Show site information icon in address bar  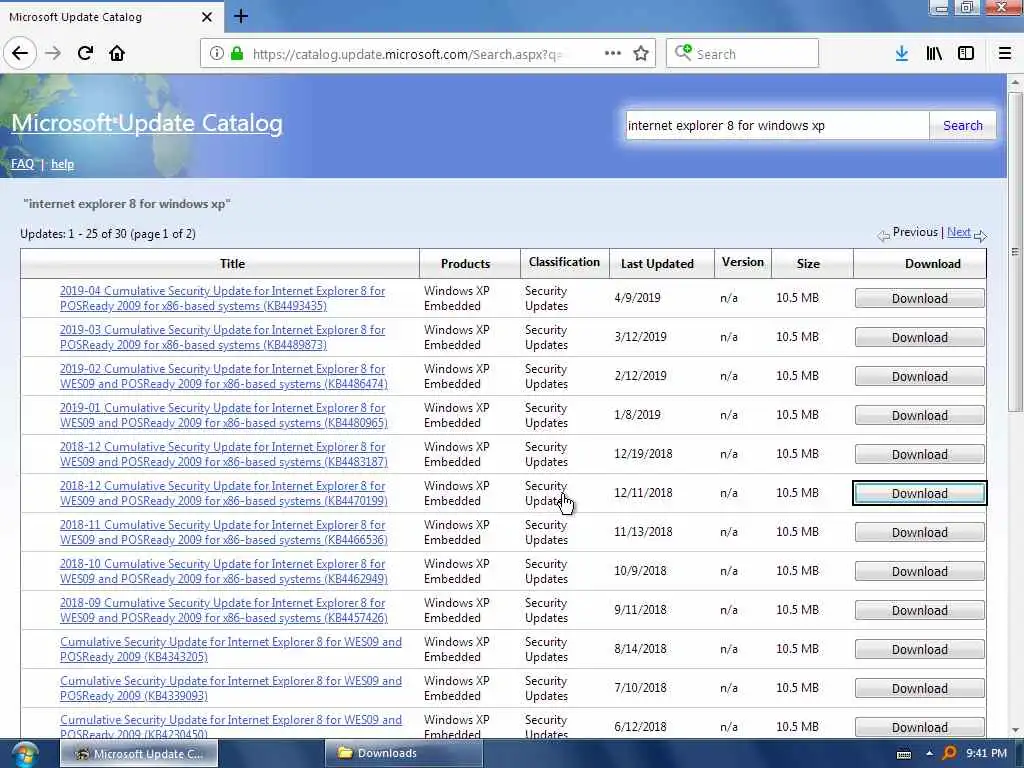216,53
